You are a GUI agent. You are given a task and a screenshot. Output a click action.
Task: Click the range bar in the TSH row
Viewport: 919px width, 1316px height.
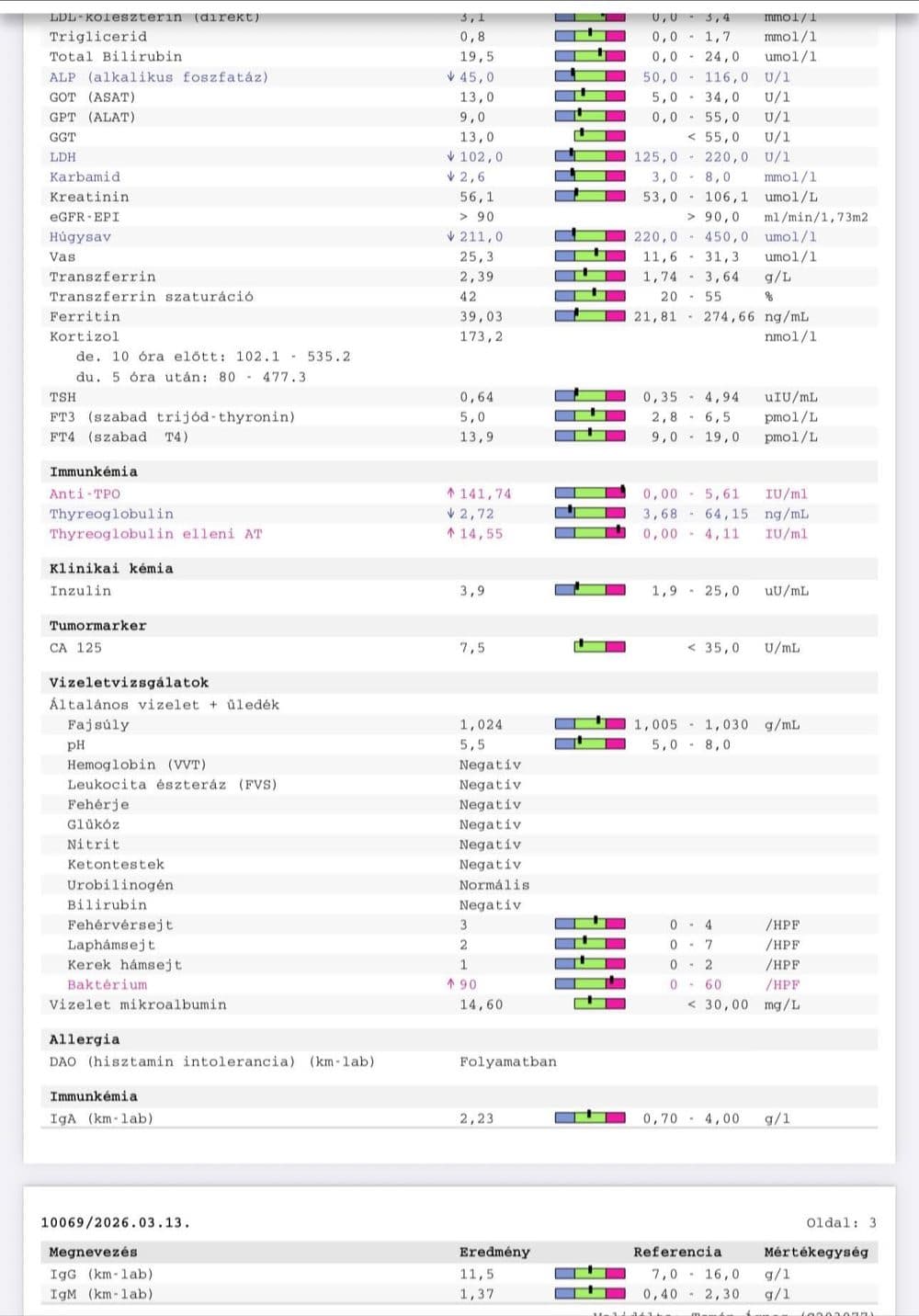tap(590, 397)
